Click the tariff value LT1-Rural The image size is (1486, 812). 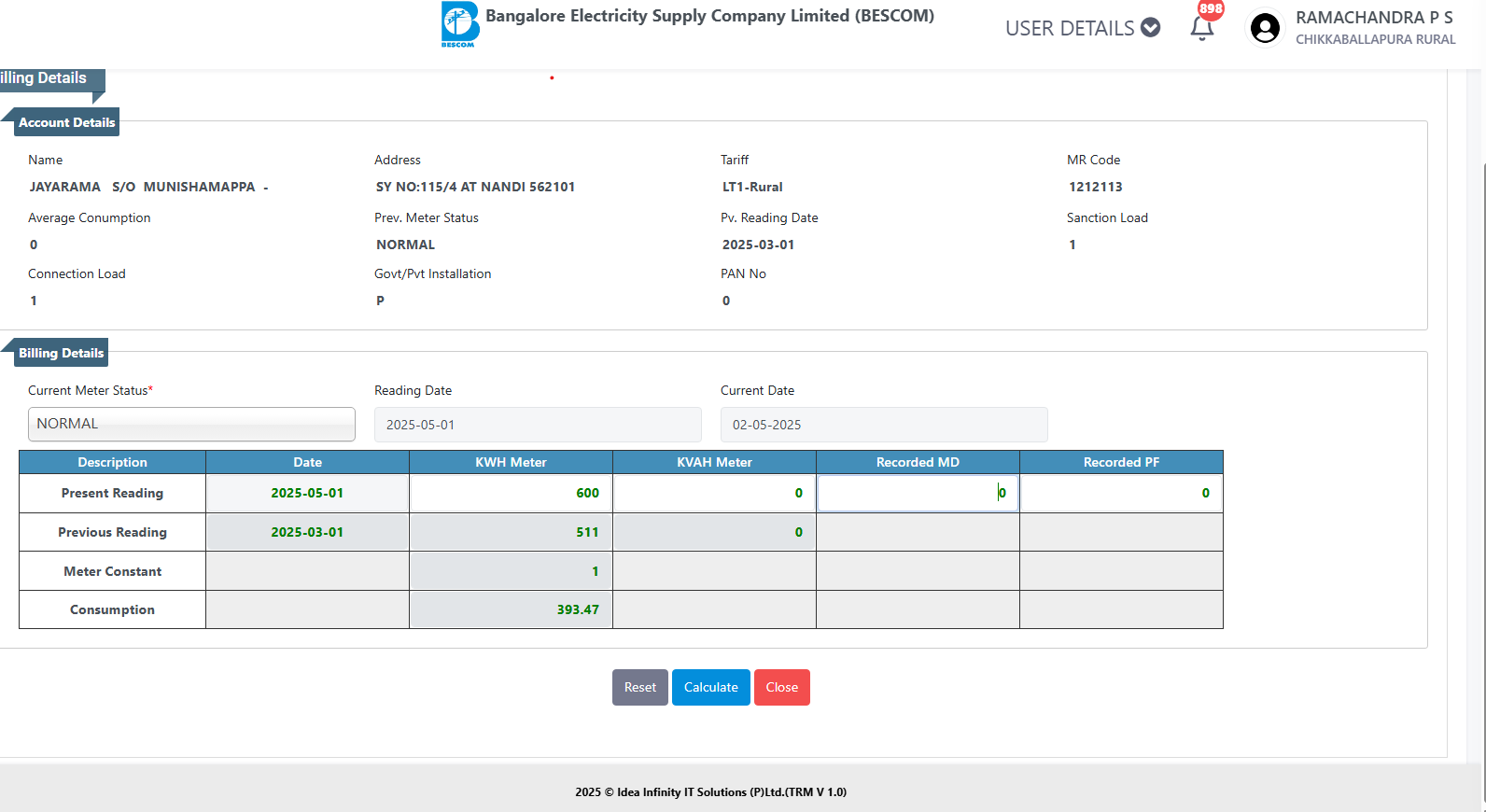[x=752, y=187]
